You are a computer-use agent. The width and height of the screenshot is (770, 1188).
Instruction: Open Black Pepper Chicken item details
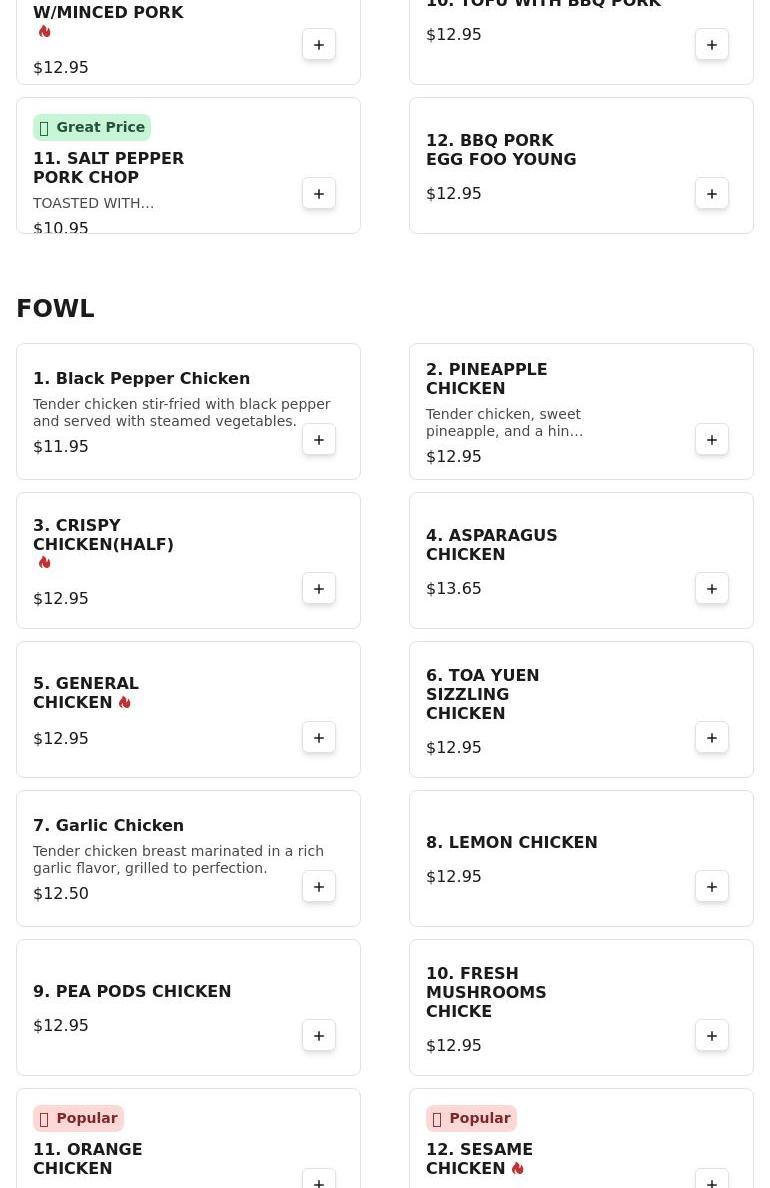click(141, 379)
